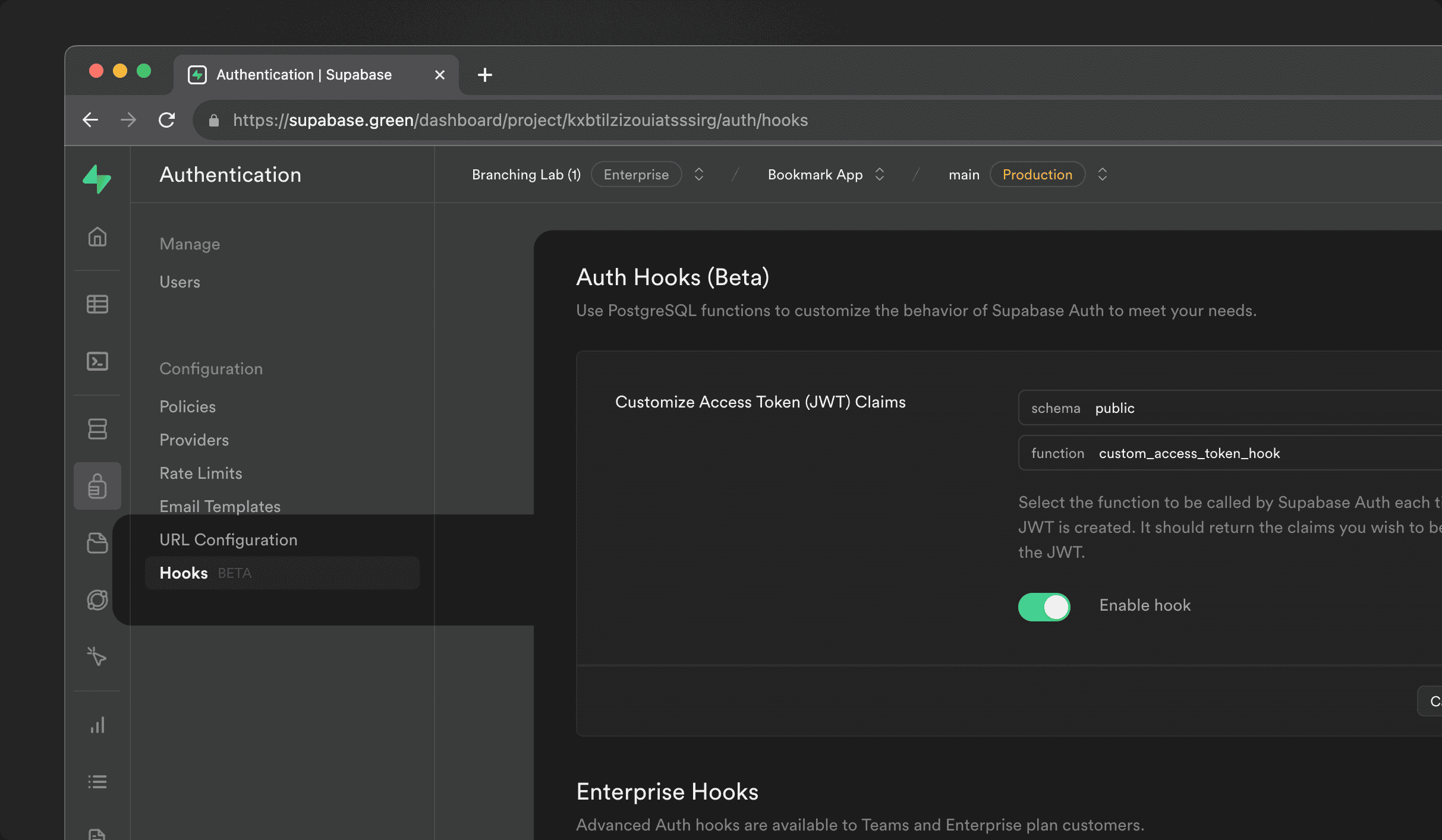The width and height of the screenshot is (1442, 840).
Task: Click the Enterprise Hooks heading
Action: (668, 792)
